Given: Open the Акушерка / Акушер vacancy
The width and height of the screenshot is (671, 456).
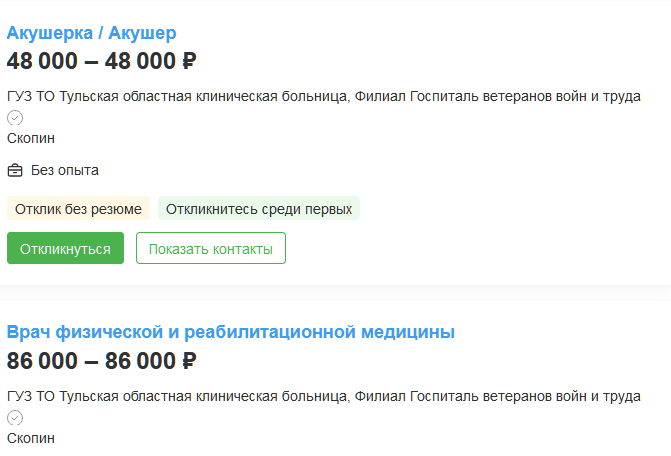Looking at the screenshot, I should [91, 33].
